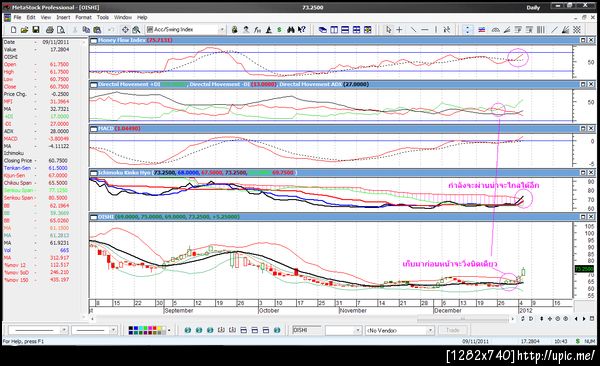Click the Trade button
Viewport: 600px width, 366px height.
pos(452,330)
